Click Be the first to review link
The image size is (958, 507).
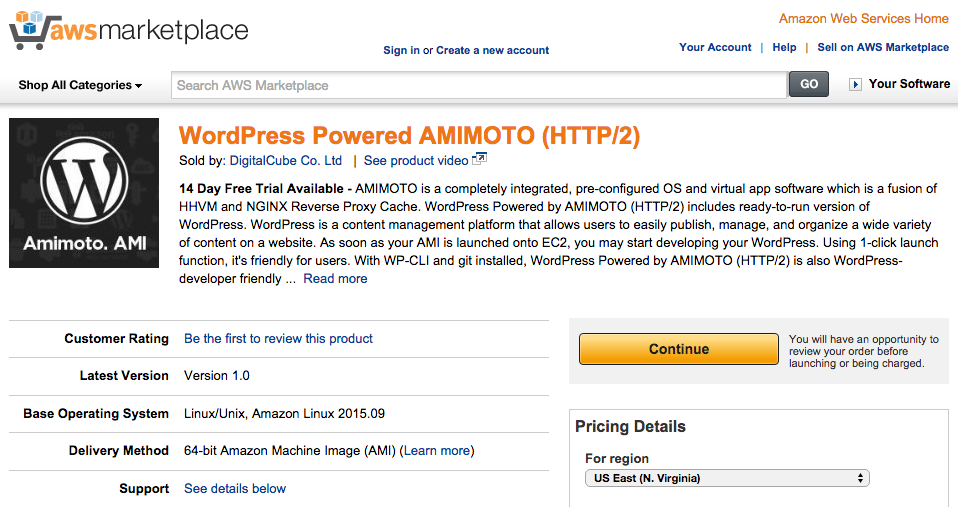(278, 338)
